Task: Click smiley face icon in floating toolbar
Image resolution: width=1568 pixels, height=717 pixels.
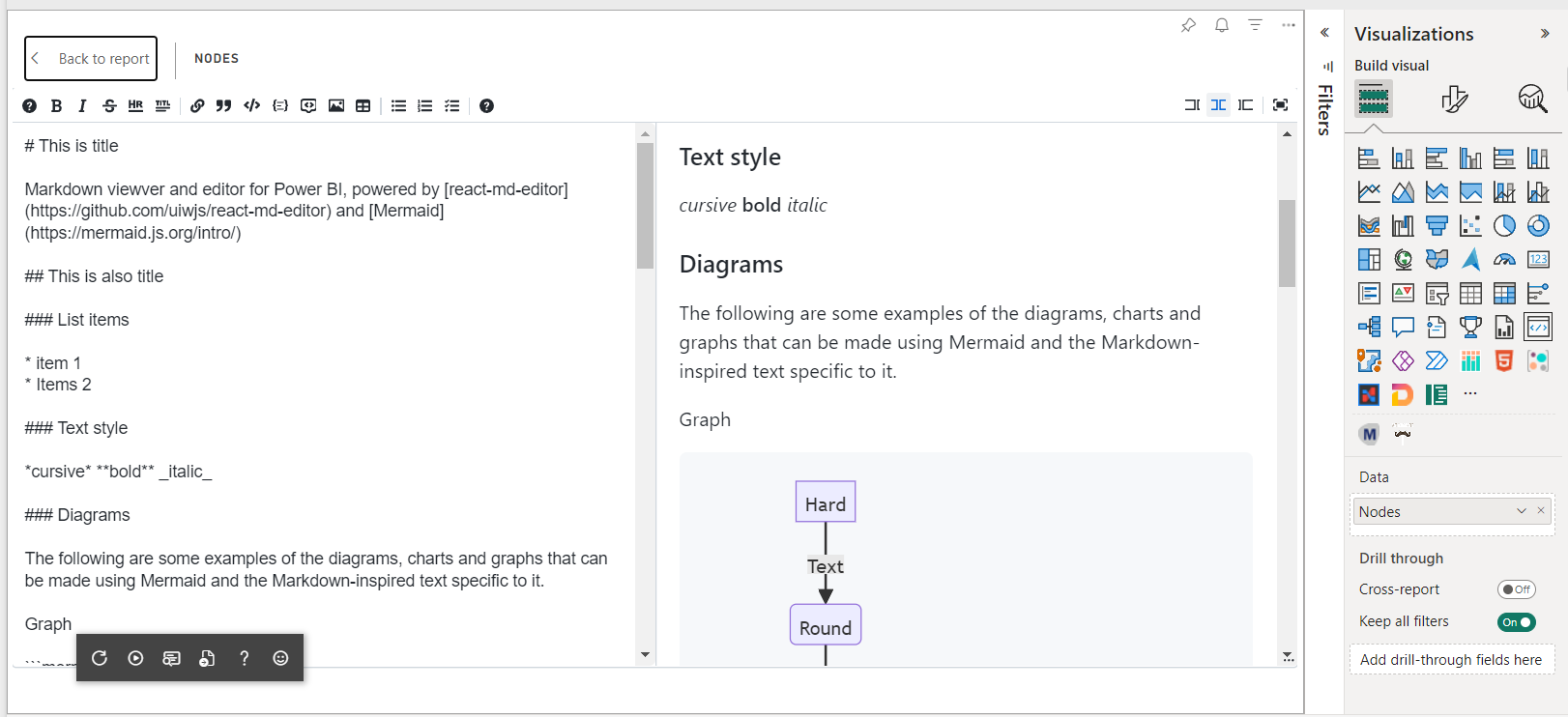Action: point(280,658)
